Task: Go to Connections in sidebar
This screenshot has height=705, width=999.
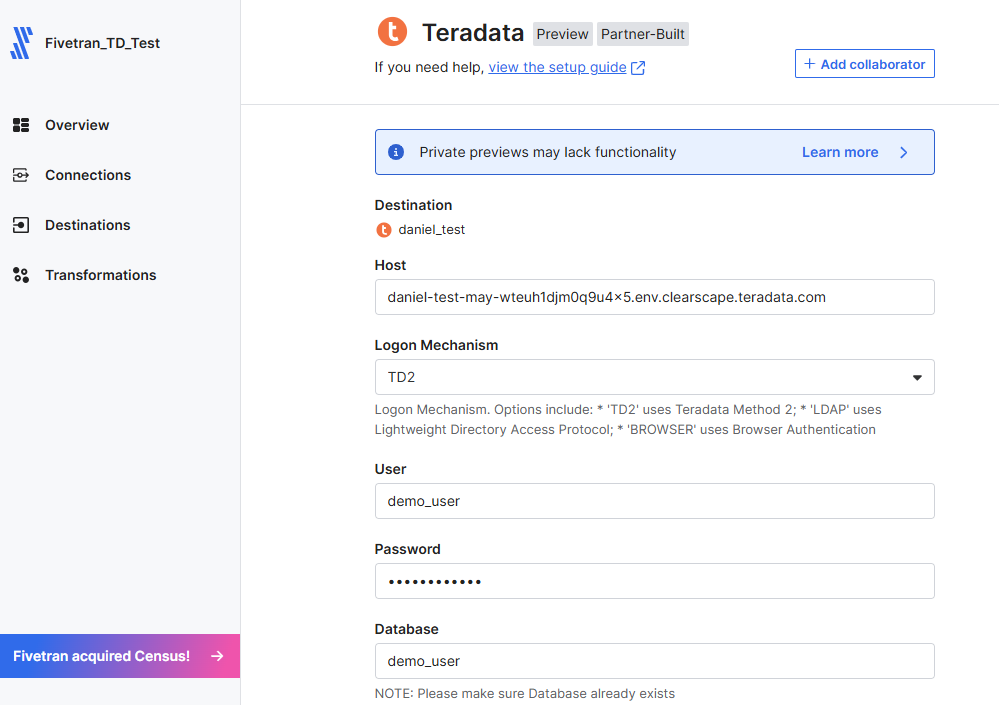Action: click(x=88, y=175)
